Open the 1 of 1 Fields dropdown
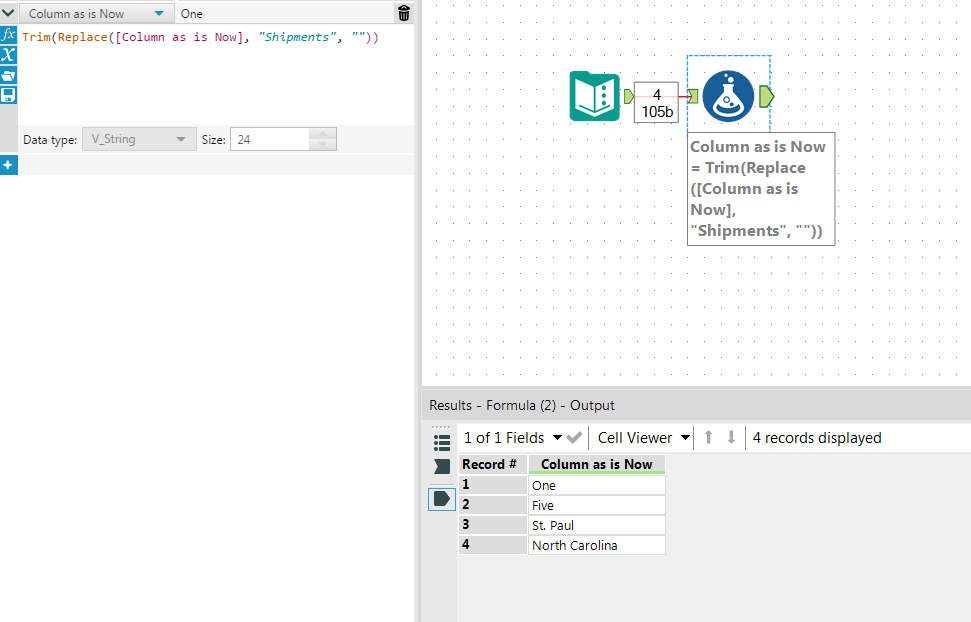971x622 pixels. tap(513, 438)
